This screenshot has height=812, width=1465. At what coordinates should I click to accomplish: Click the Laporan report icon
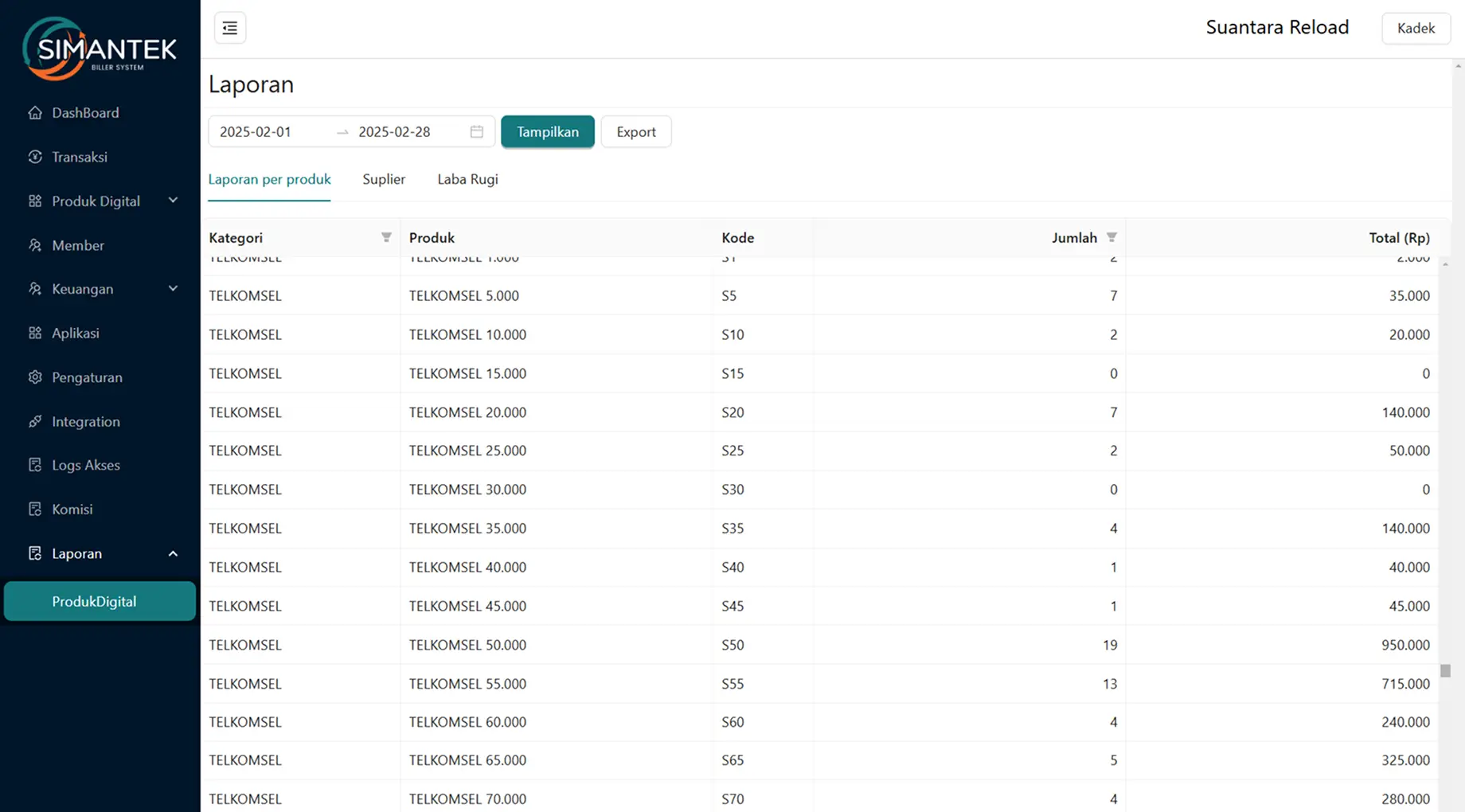click(35, 553)
